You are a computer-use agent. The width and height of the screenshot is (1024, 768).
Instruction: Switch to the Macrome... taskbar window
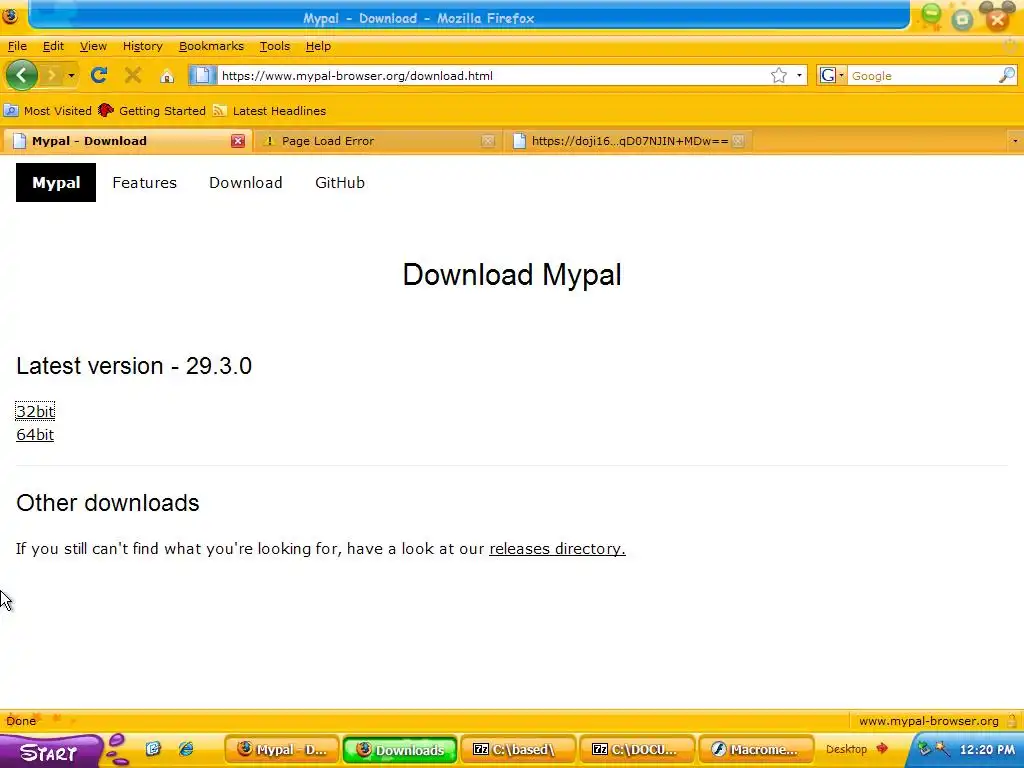[x=756, y=750]
